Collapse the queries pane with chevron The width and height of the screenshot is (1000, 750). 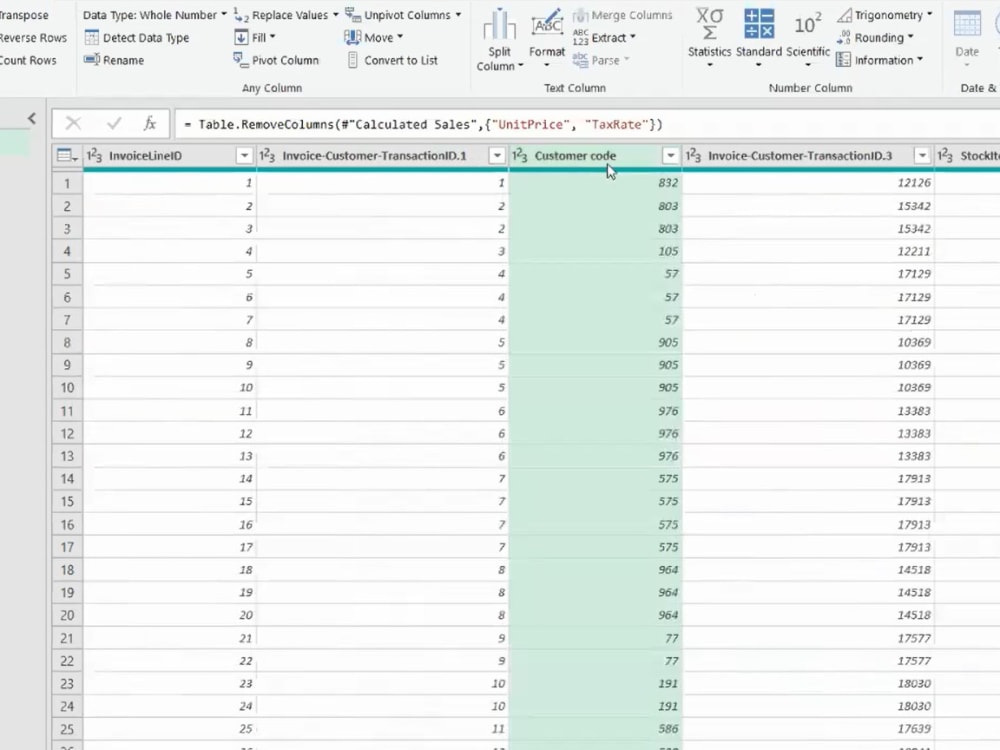tap(32, 118)
